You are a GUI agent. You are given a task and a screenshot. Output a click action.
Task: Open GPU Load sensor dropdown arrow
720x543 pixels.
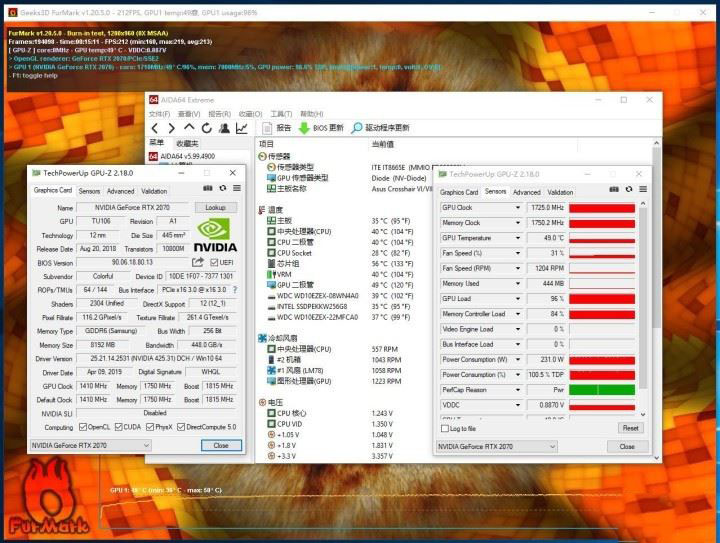(x=518, y=298)
